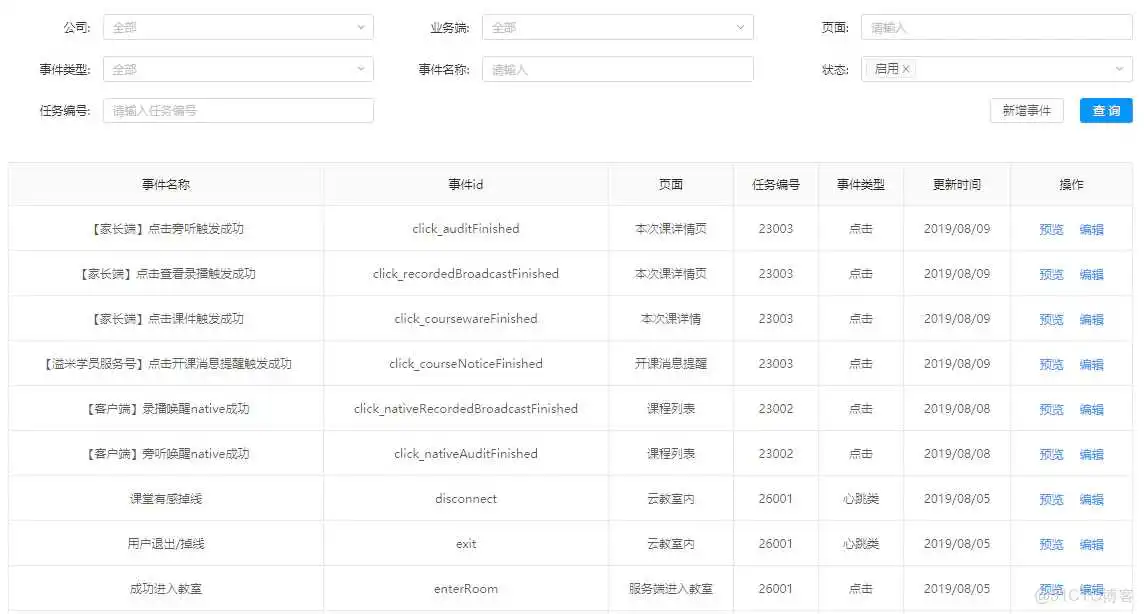Preview the click_recordedBroadcastFinished event
This screenshot has height=614, width=1144.
tap(1051, 273)
